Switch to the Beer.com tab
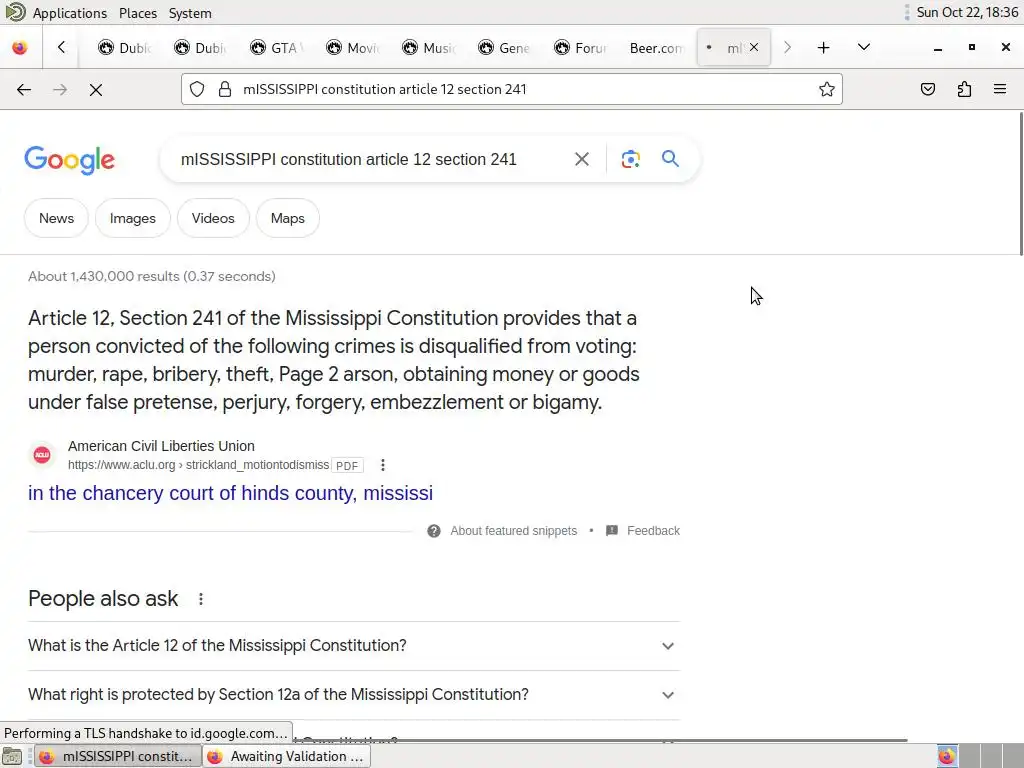Viewport: 1024px width, 768px height. pos(656,48)
